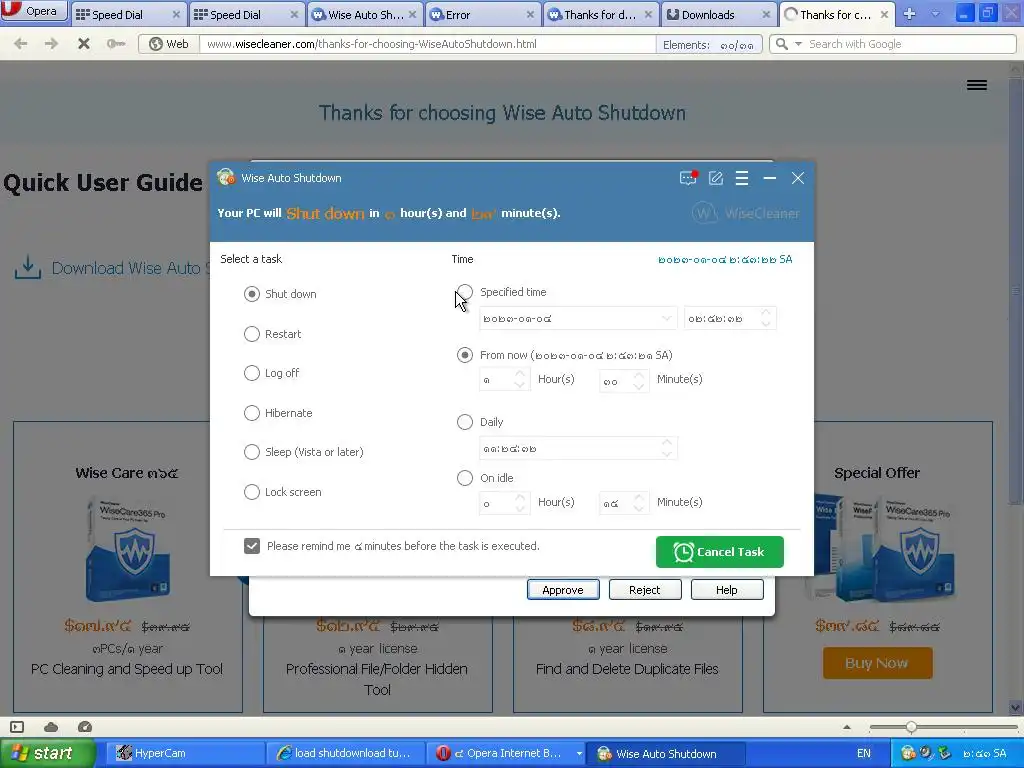The image size is (1024, 768).
Task: Choose the Specified time radio option
Action: 465,292
